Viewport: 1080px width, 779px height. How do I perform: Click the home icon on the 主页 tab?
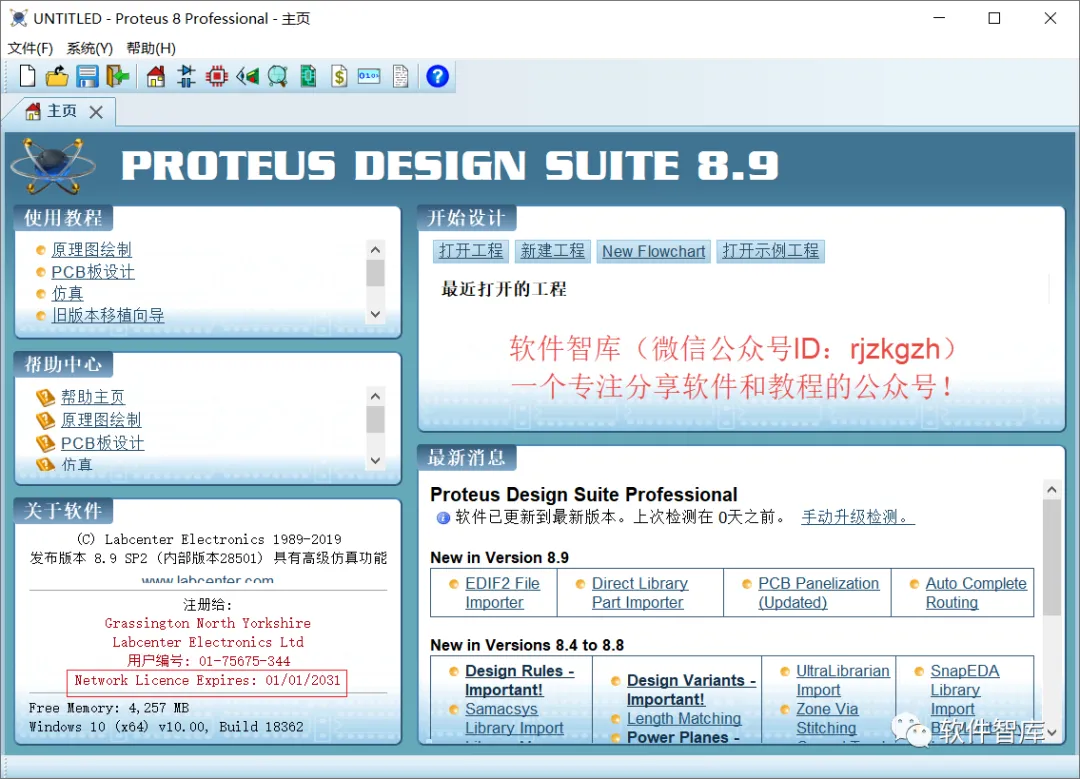tap(33, 112)
